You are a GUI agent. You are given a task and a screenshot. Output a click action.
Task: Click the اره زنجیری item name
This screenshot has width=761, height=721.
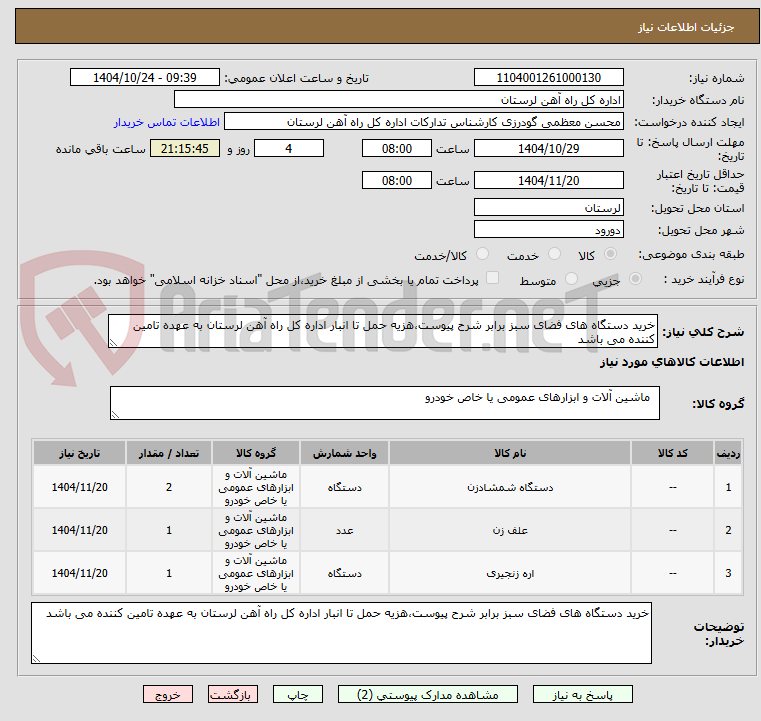[x=510, y=574]
